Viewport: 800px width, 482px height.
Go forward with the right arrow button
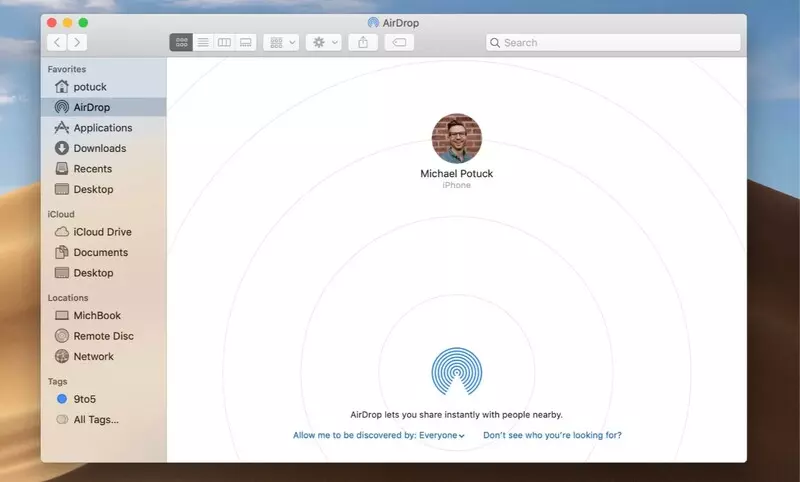point(77,42)
